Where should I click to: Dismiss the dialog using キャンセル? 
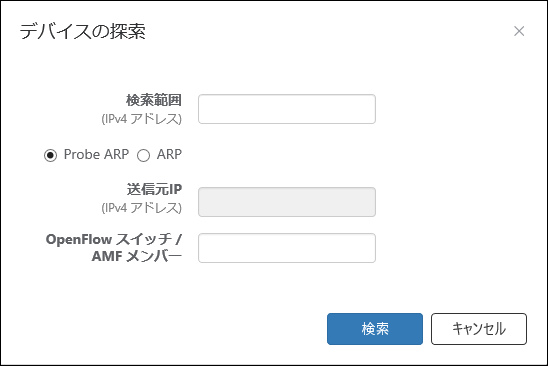point(479,329)
